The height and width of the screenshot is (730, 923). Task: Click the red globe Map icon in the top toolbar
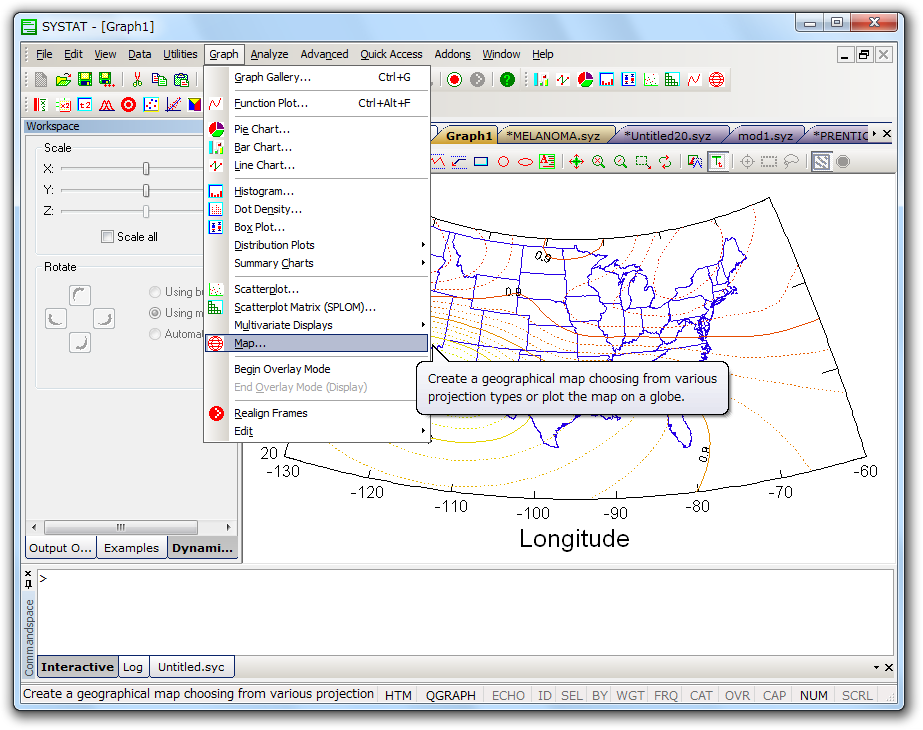[716, 79]
